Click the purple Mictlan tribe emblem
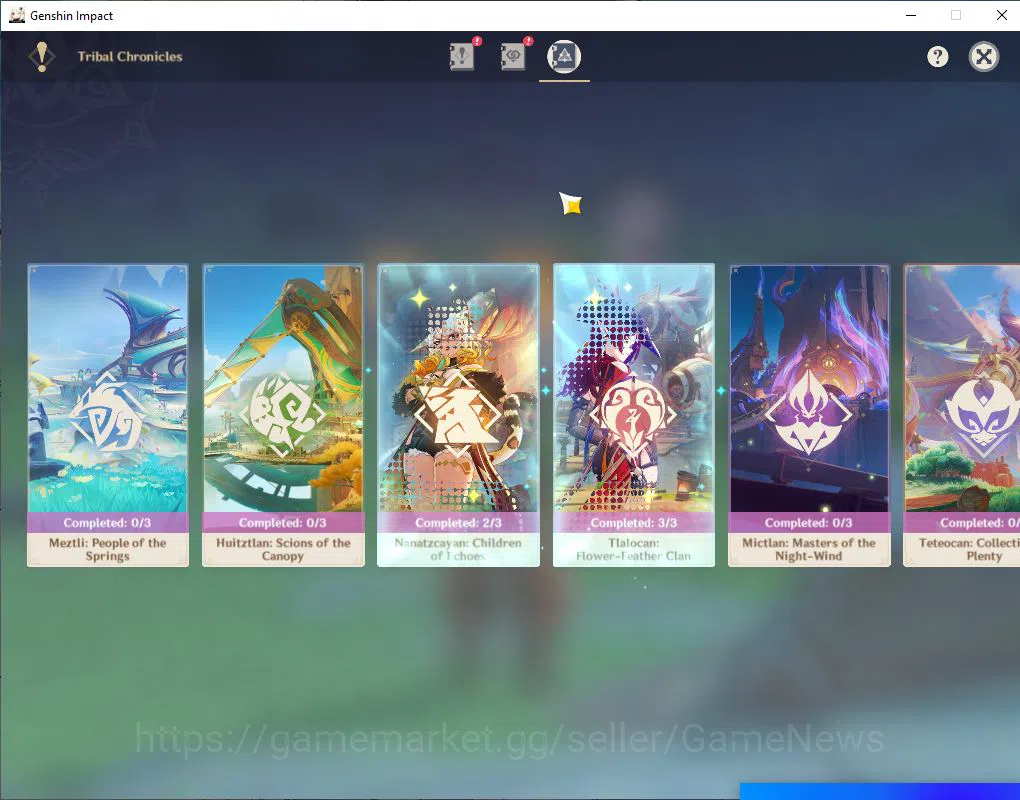Viewport: 1020px width, 800px height. (809, 414)
